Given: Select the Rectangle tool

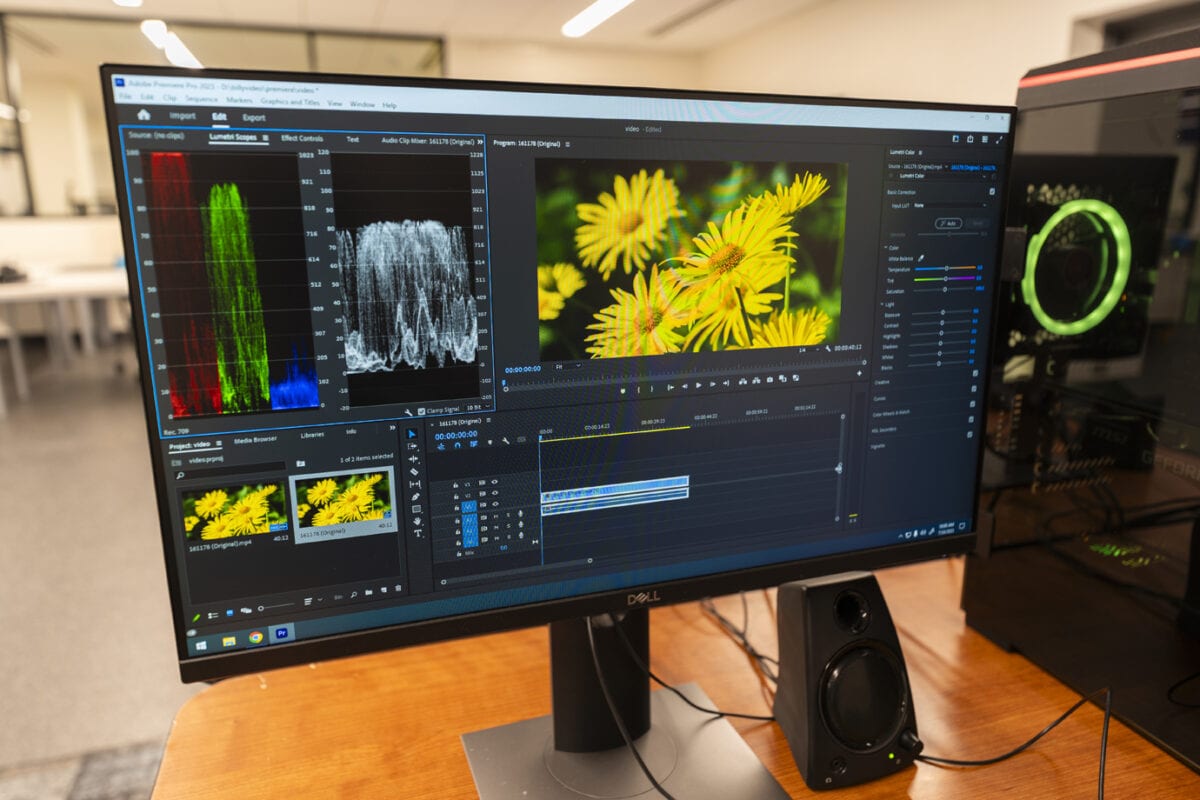Looking at the screenshot, I should 416,509.
